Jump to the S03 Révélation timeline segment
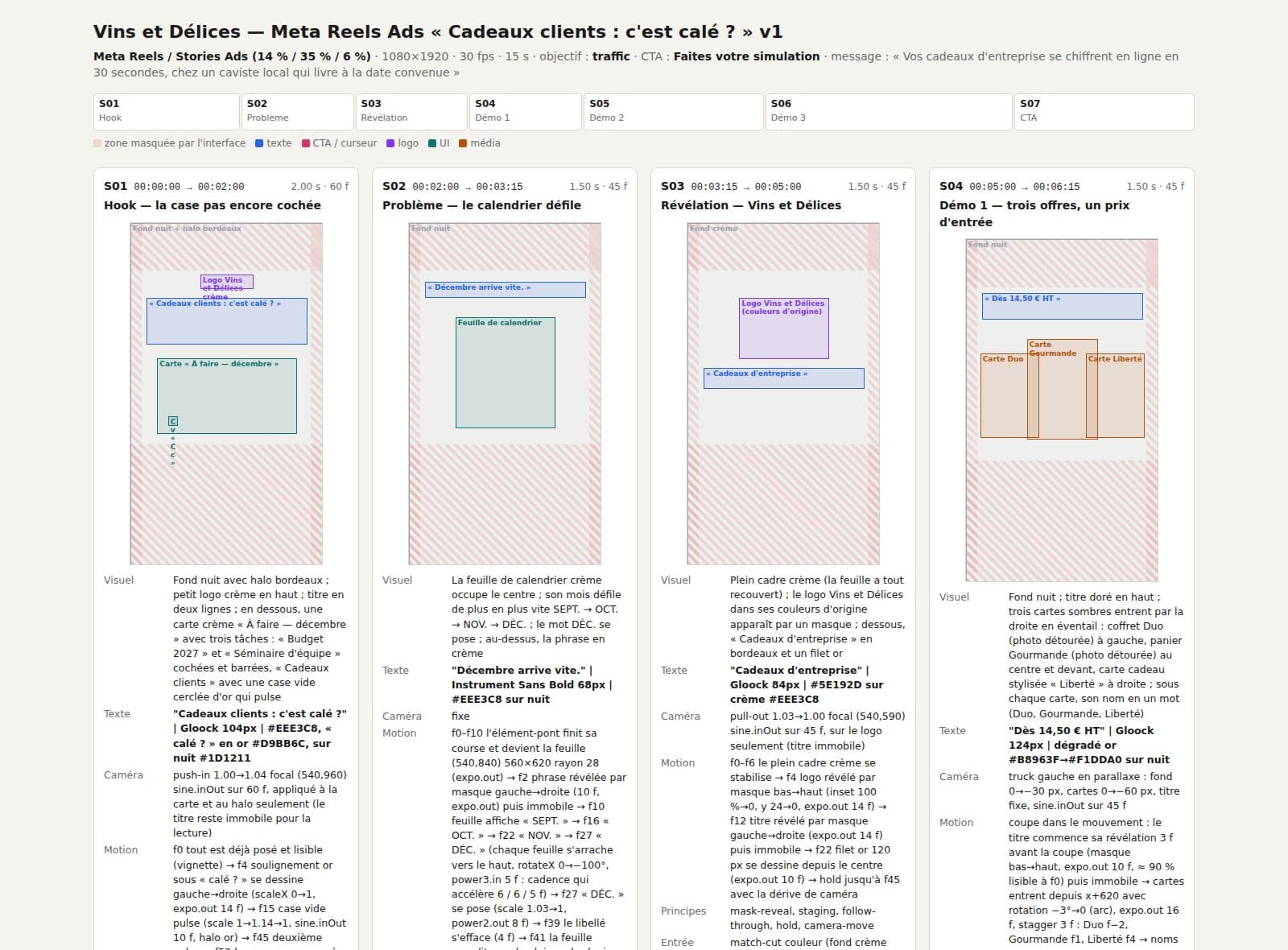The width and height of the screenshot is (1288, 950). pyautogui.click(x=412, y=111)
